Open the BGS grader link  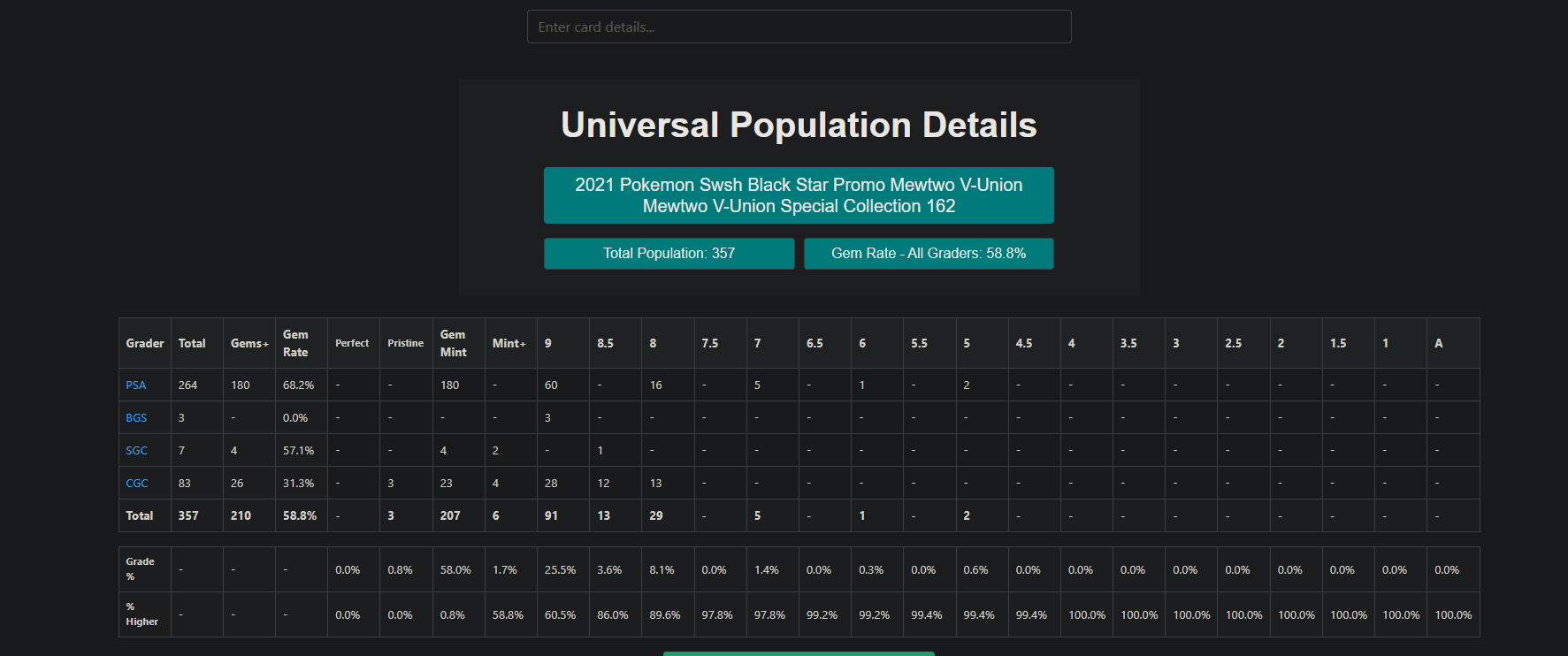coord(136,418)
